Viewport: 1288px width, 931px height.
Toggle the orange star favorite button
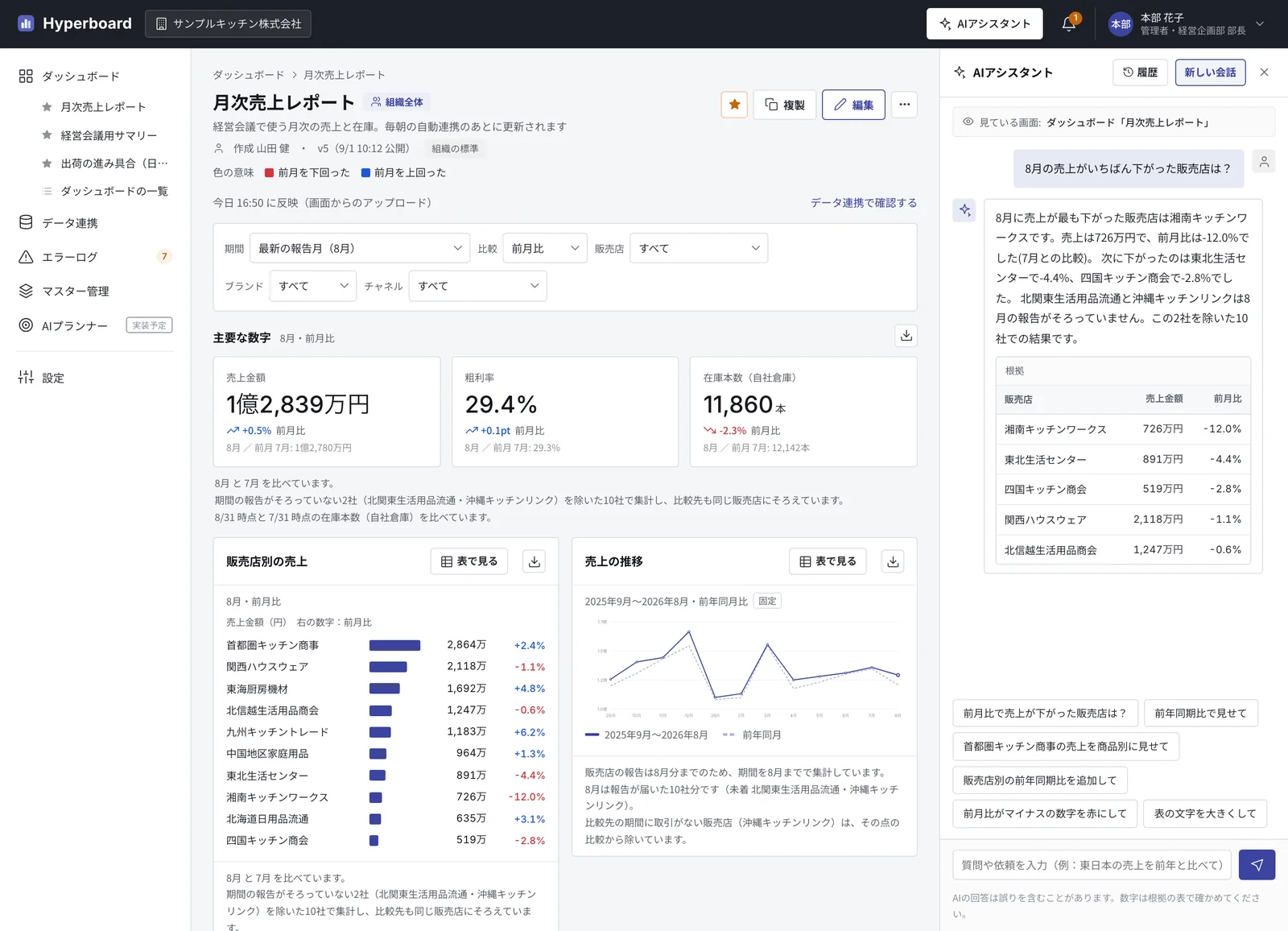click(x=734, y=105)
